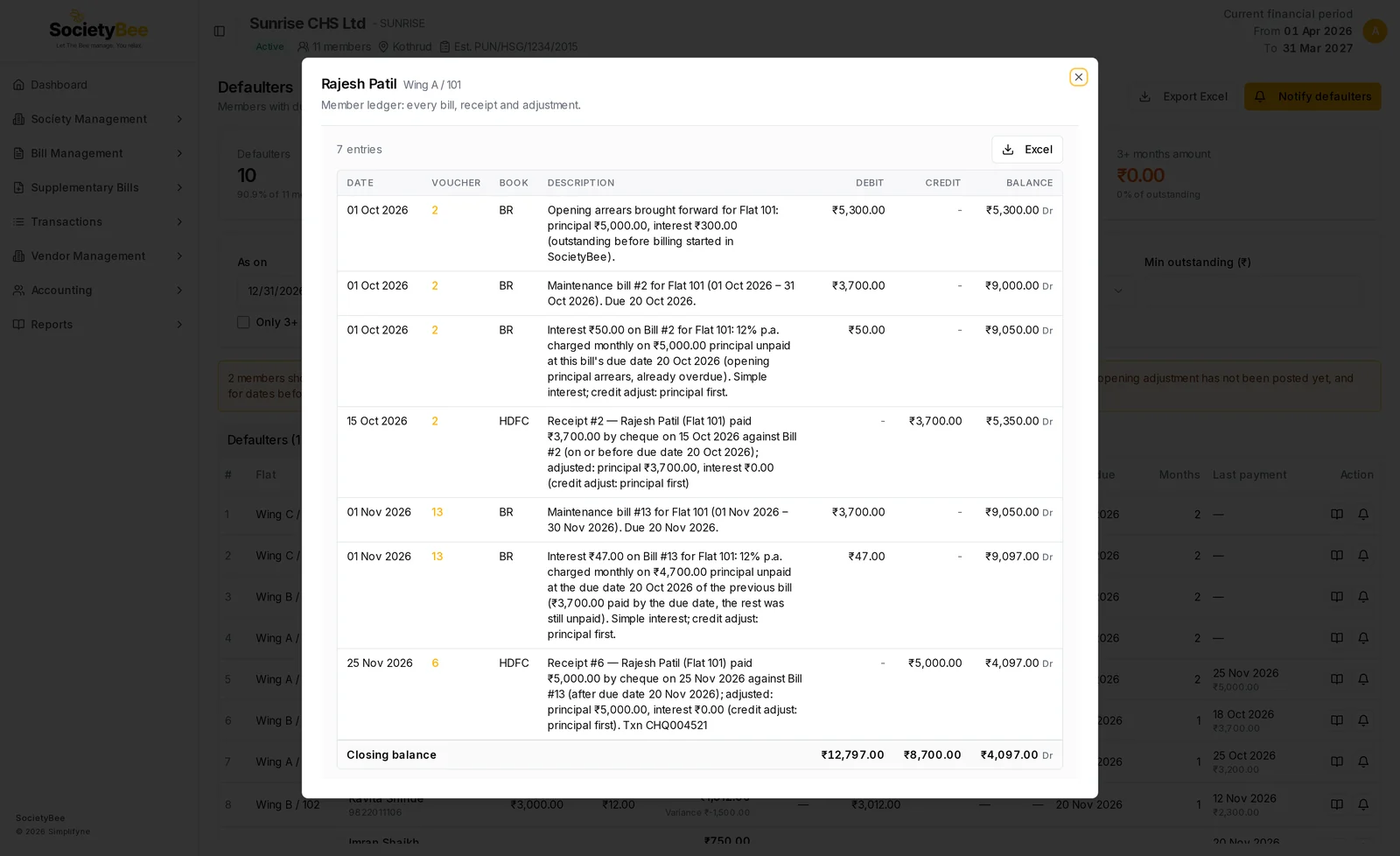Open ledger icon for 18 Oct 2026 payment row

coord(1337,720)
